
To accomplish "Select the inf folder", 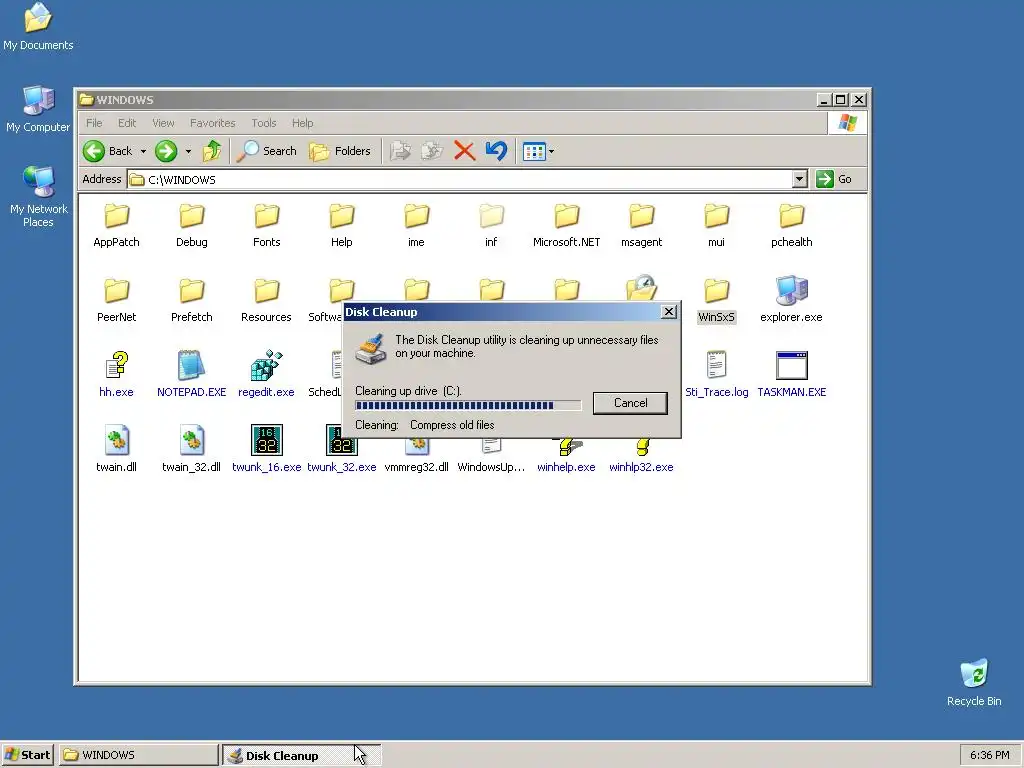I will click(491, 226).
